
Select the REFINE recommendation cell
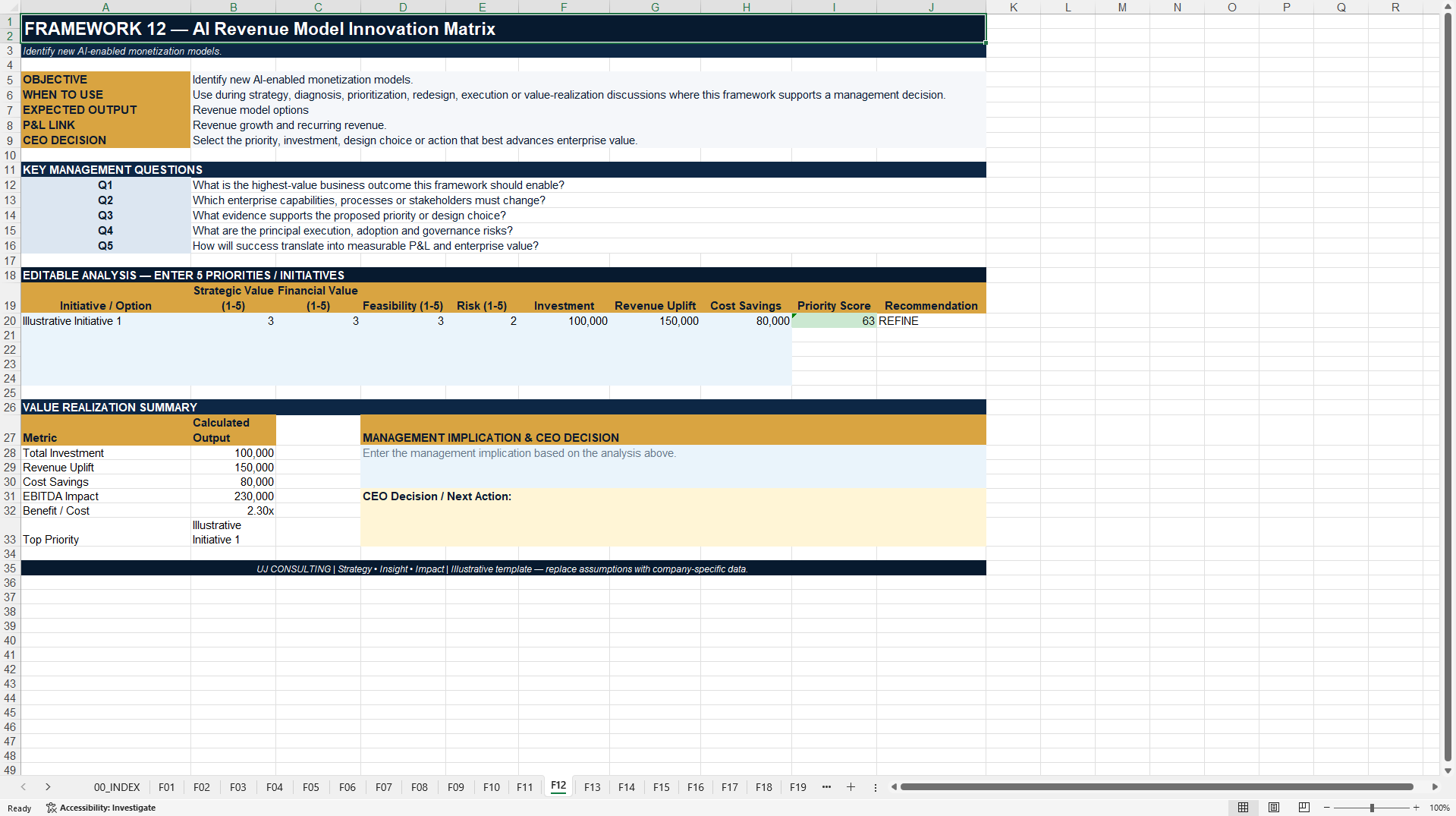pyautogui.click(x=931, y=321)
